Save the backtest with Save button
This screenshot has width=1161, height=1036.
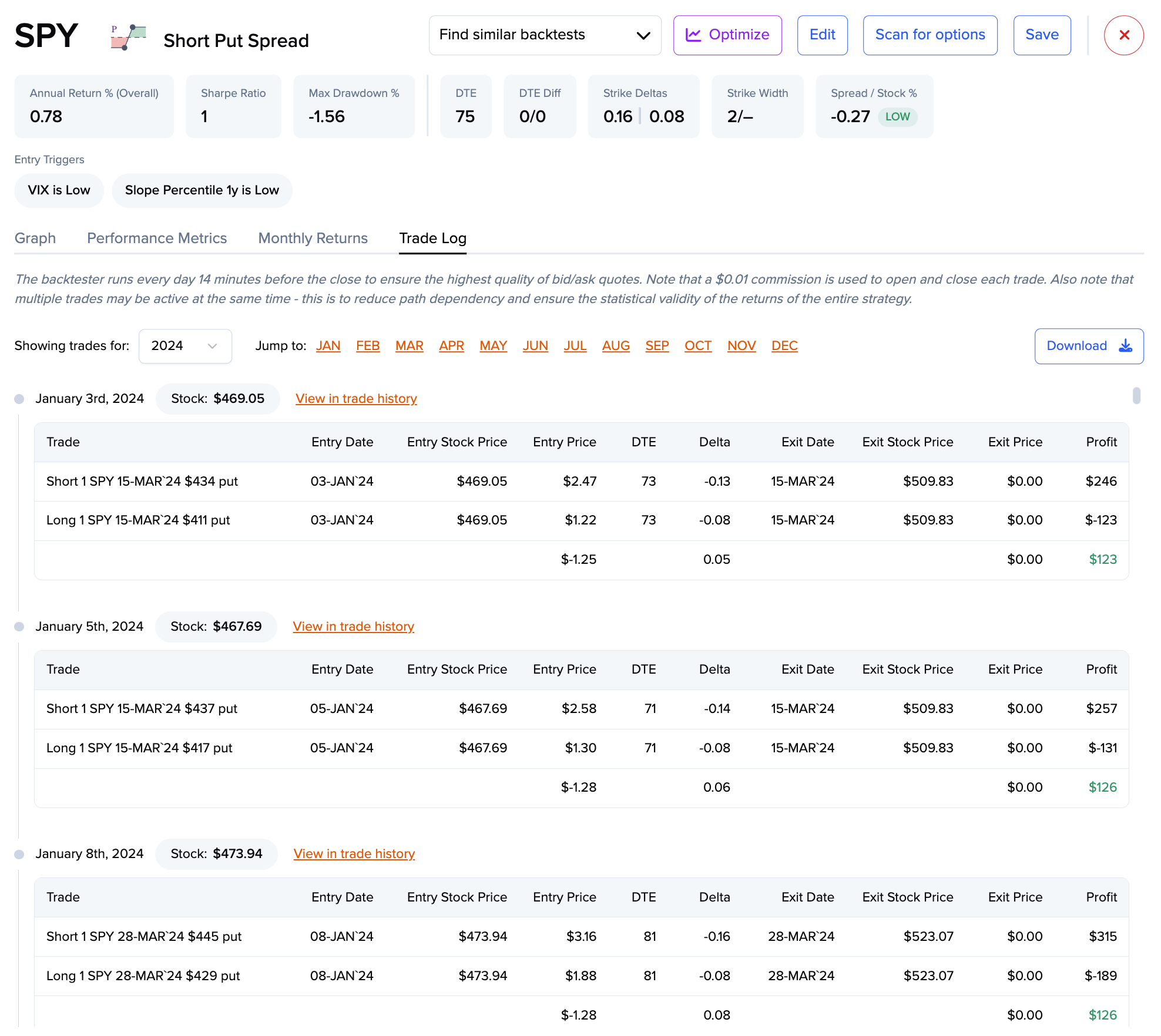[1041, 35]
